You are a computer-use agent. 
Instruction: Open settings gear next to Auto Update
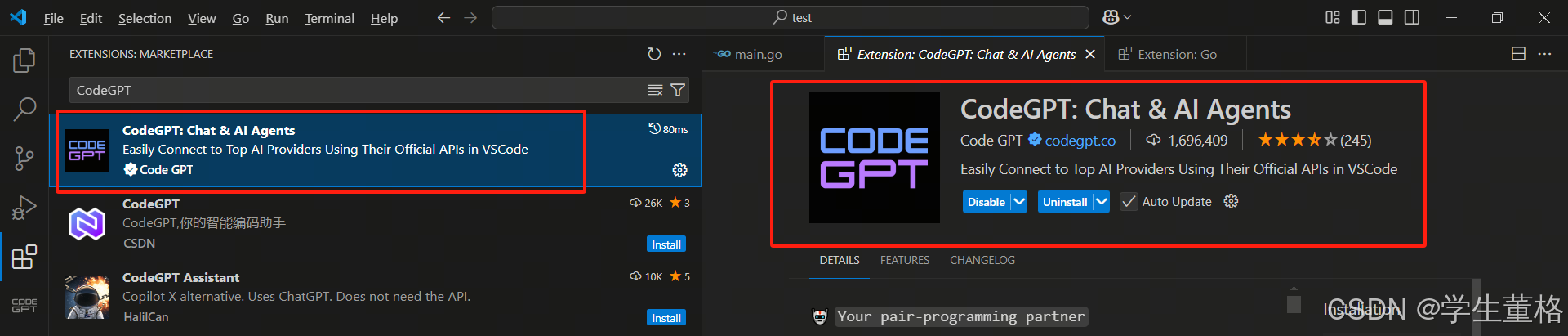(1231, 202)
